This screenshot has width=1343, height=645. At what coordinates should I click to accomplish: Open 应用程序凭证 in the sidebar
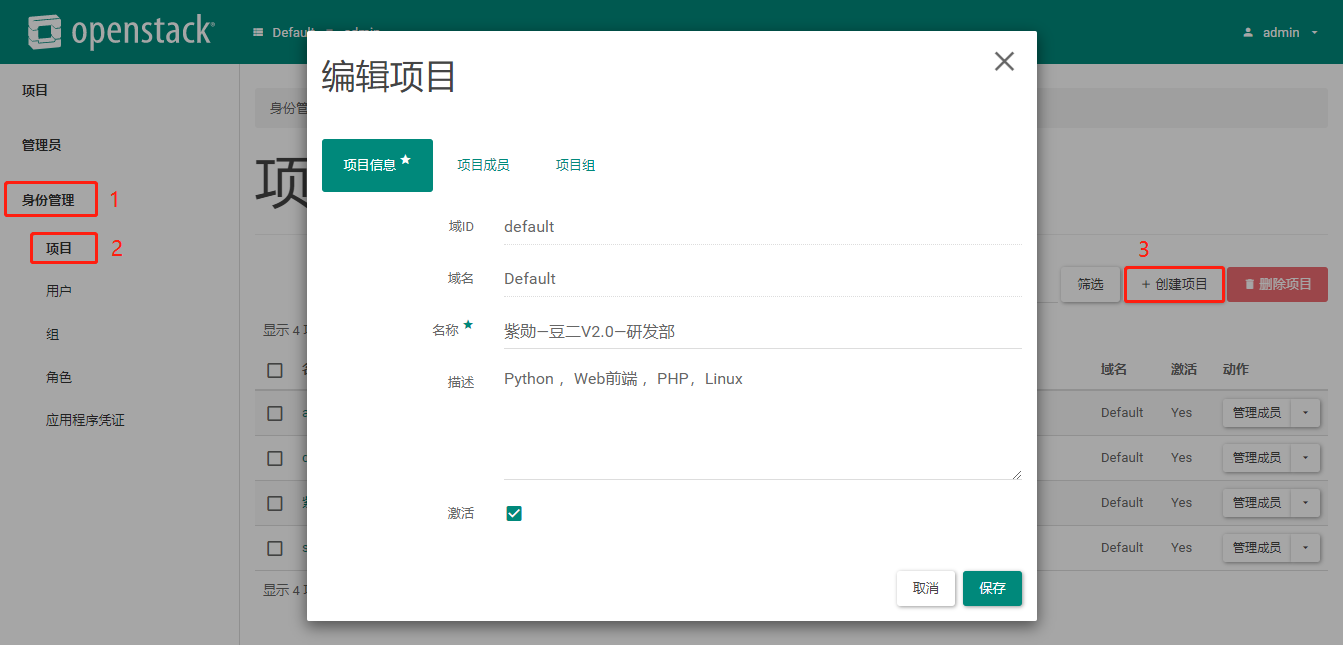click(85, 420)
